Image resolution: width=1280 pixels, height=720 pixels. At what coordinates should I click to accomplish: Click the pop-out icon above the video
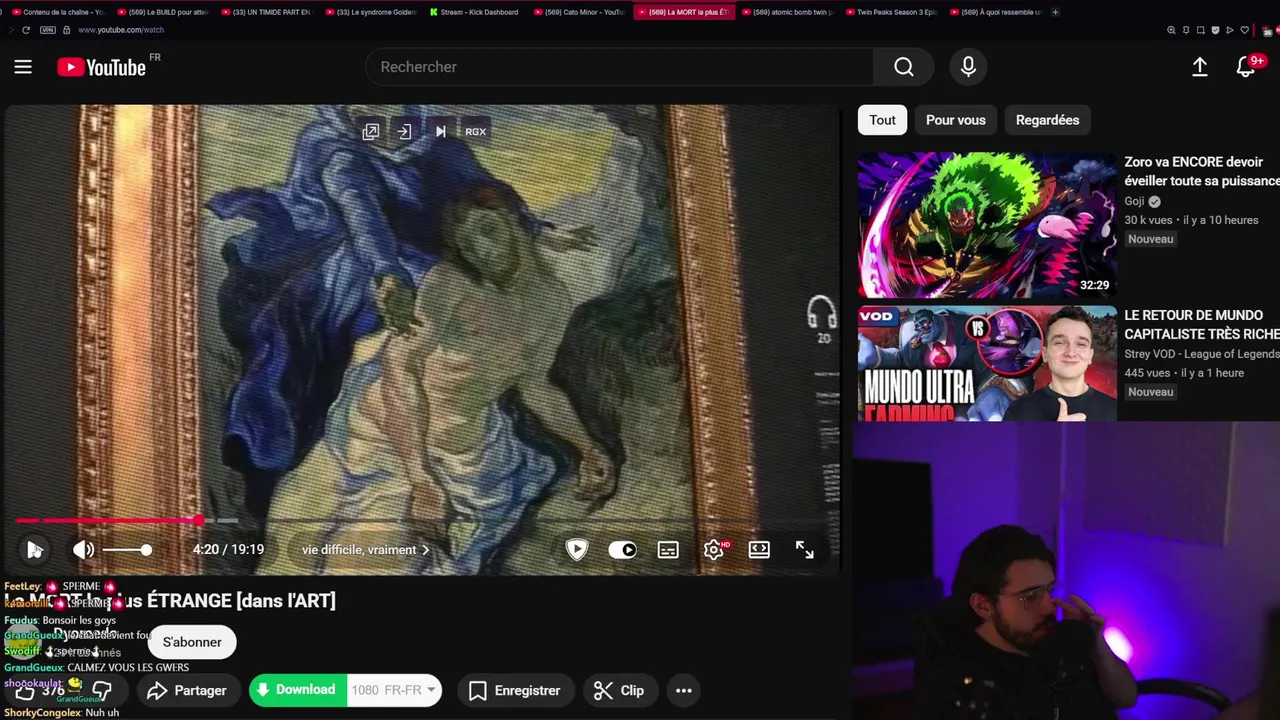(x=371, y=131)
